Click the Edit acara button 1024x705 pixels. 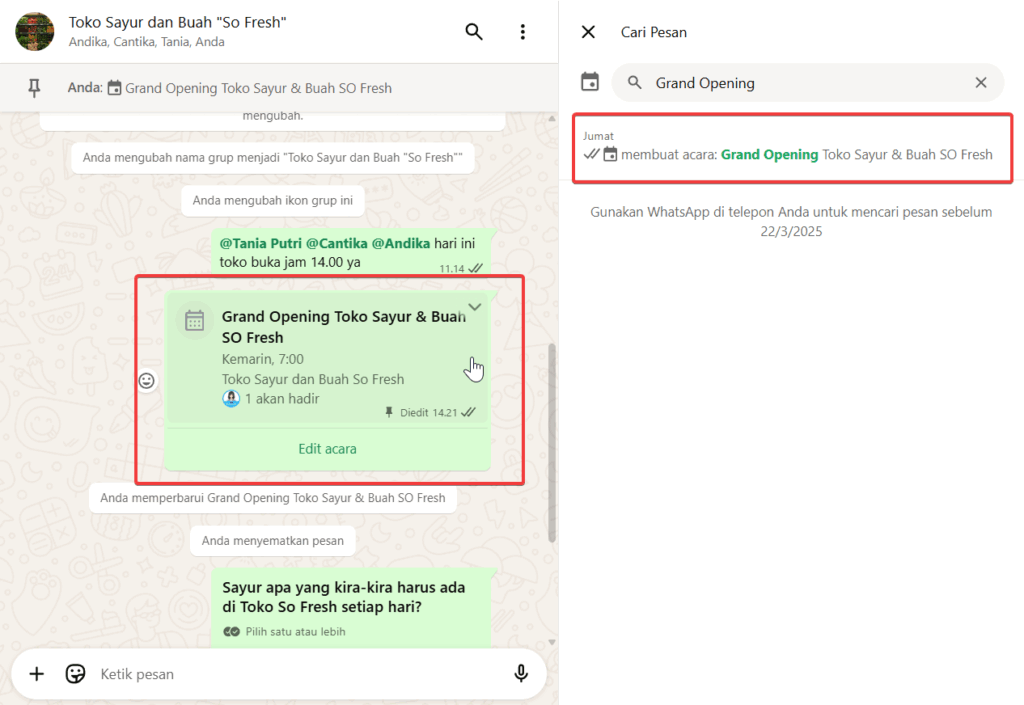(x=327, y=449)
